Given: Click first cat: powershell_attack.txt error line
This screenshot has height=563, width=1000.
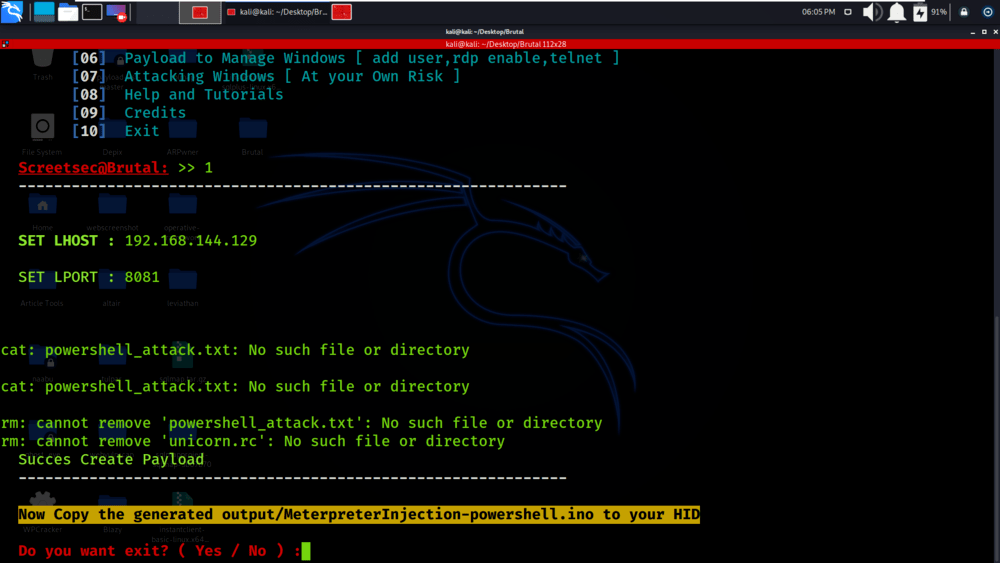Looking at the screenshot, I should tap(235, 350).
